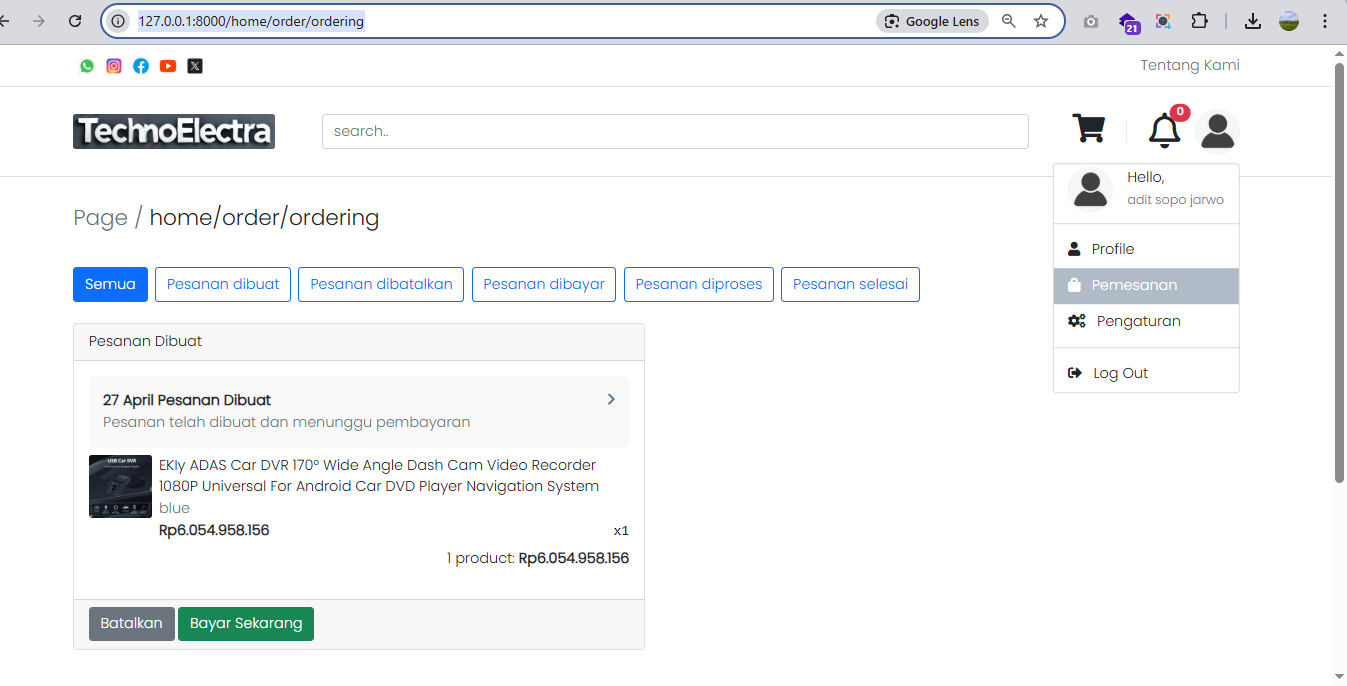Click the Batalkan order button
1347x686 pixels.
coord(131,624)
